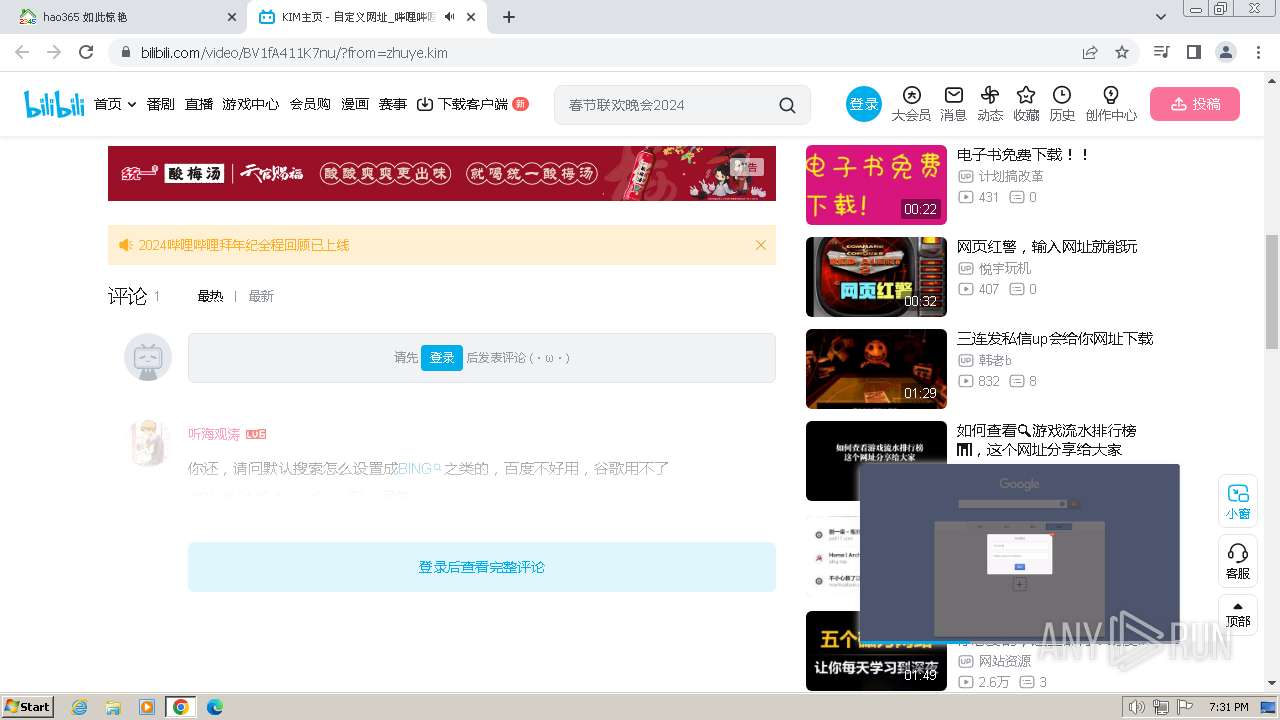Click the search magnifier icon
The height and width of the screenshot is (720, 1280).
coord(788,105)
